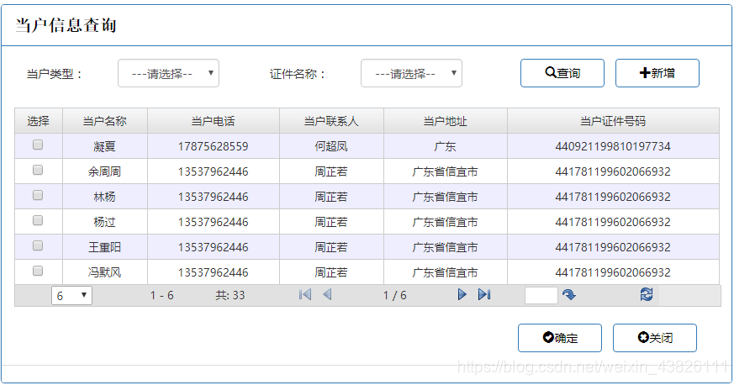Click the name cell 杨过
736x385 pixels.
(104, 222)
